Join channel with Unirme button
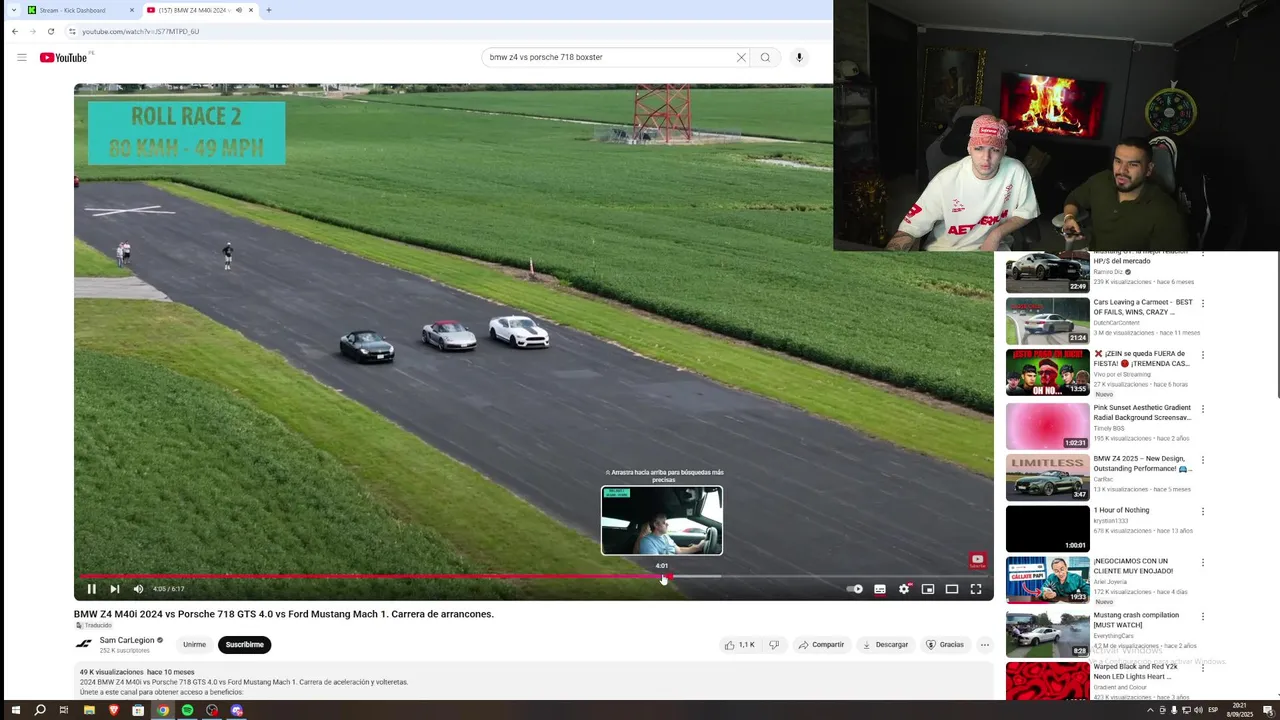1280x720 pixels. click(x=194, y=645)
